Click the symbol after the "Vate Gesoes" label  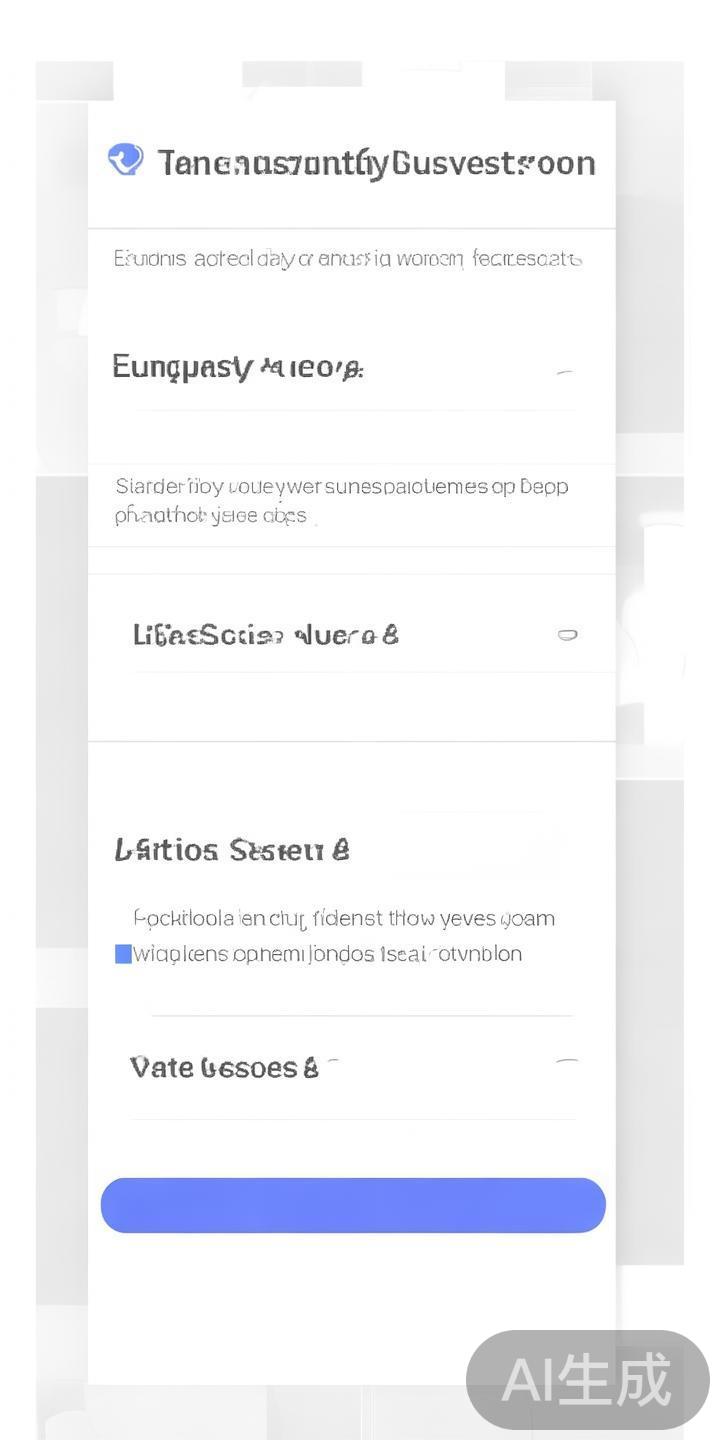310,1068
